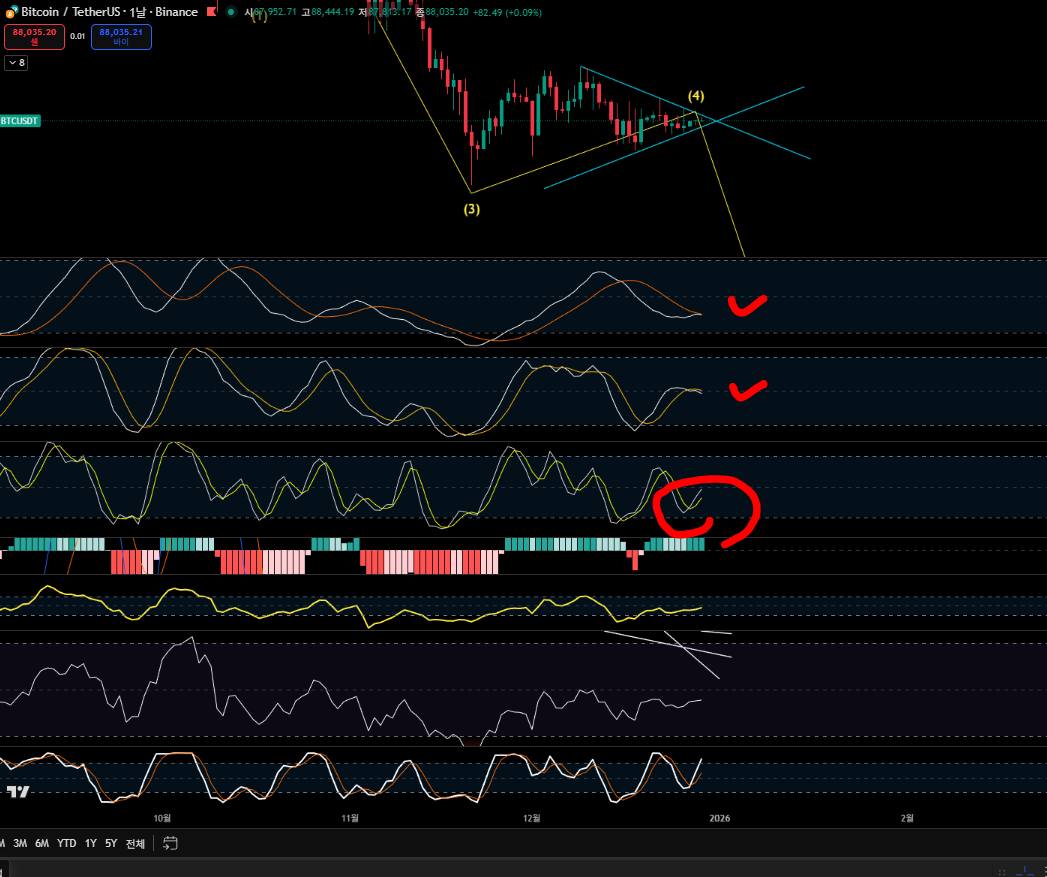This screenshot has height=877, width=1047.
Task: Click the red flag marker icon
Action: pyautogui.click(x=212, y=11)
